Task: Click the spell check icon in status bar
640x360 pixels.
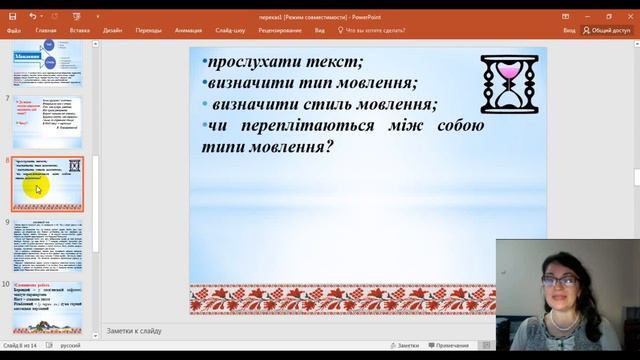Action: pyautogui.click(x=49, y=345)
